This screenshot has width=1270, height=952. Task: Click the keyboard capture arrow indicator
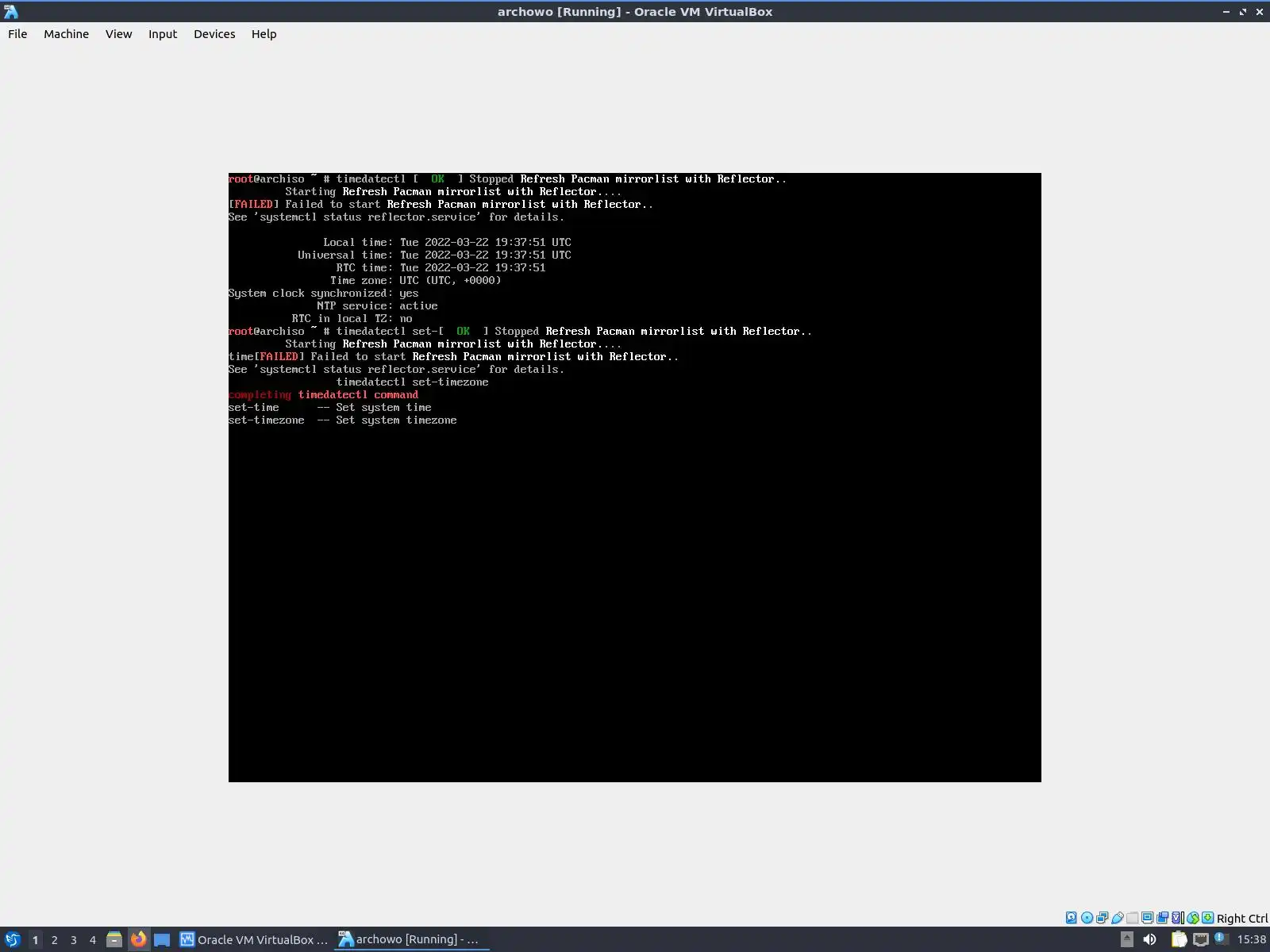coord(1207,918)
